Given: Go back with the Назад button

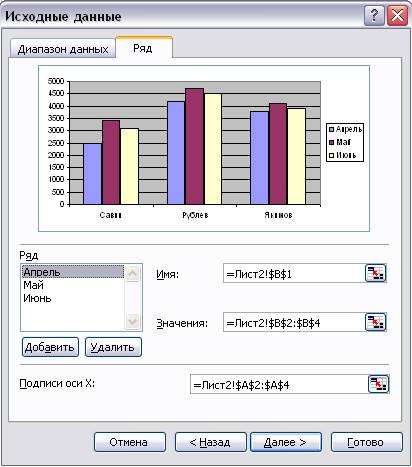Looking at the screenshot, I should [x=210, y=442].
